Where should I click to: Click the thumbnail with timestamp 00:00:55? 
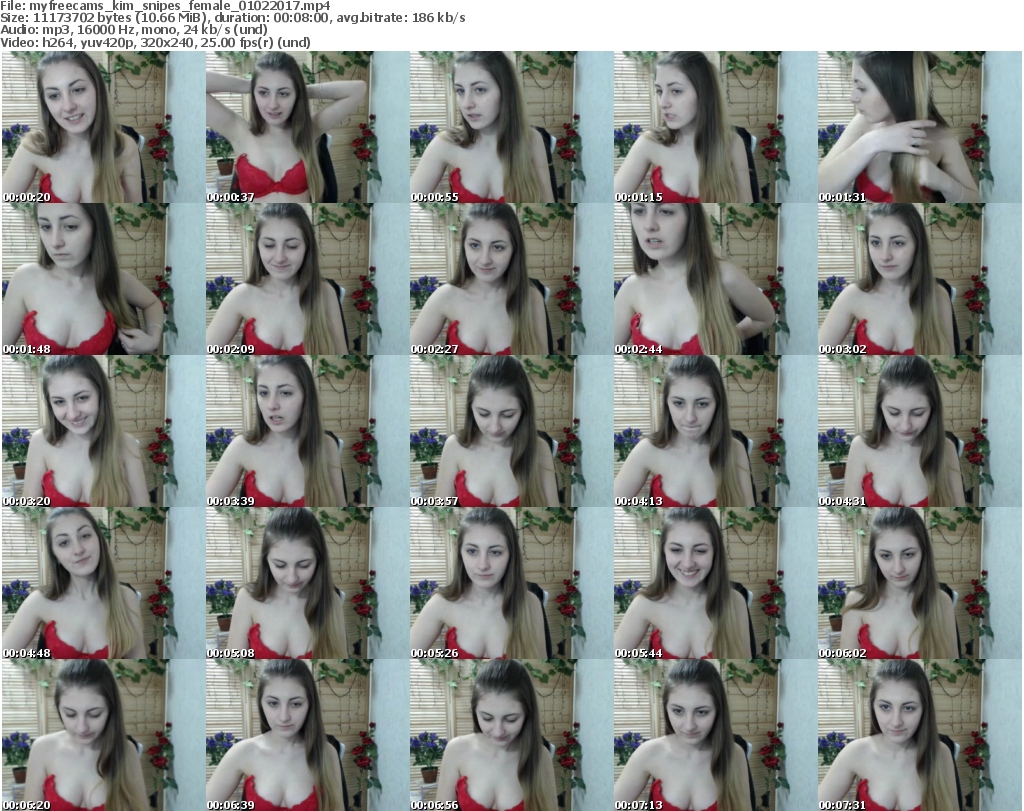(x=511, y=127)
